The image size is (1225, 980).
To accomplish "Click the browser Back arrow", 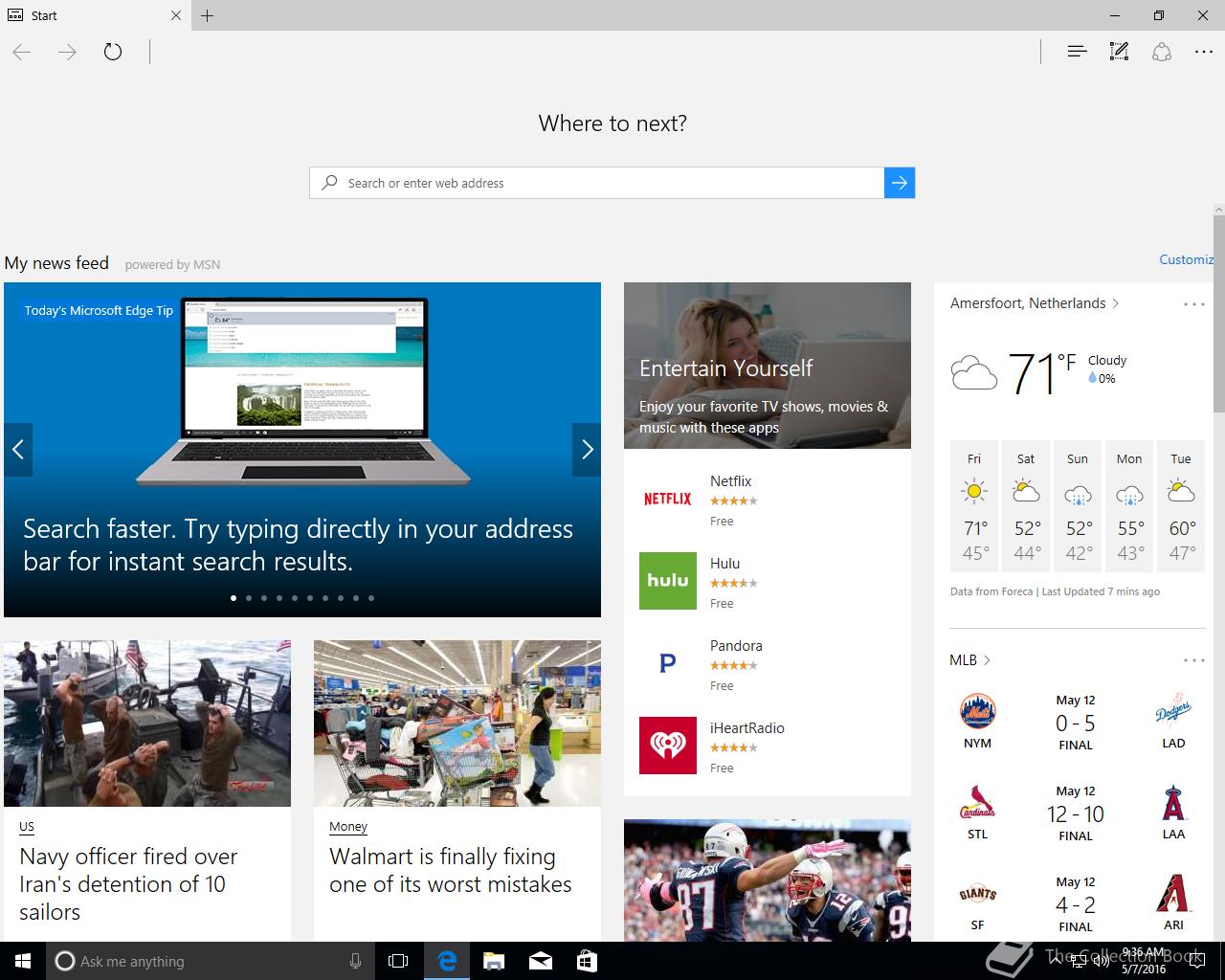I will tap(22, 52).
